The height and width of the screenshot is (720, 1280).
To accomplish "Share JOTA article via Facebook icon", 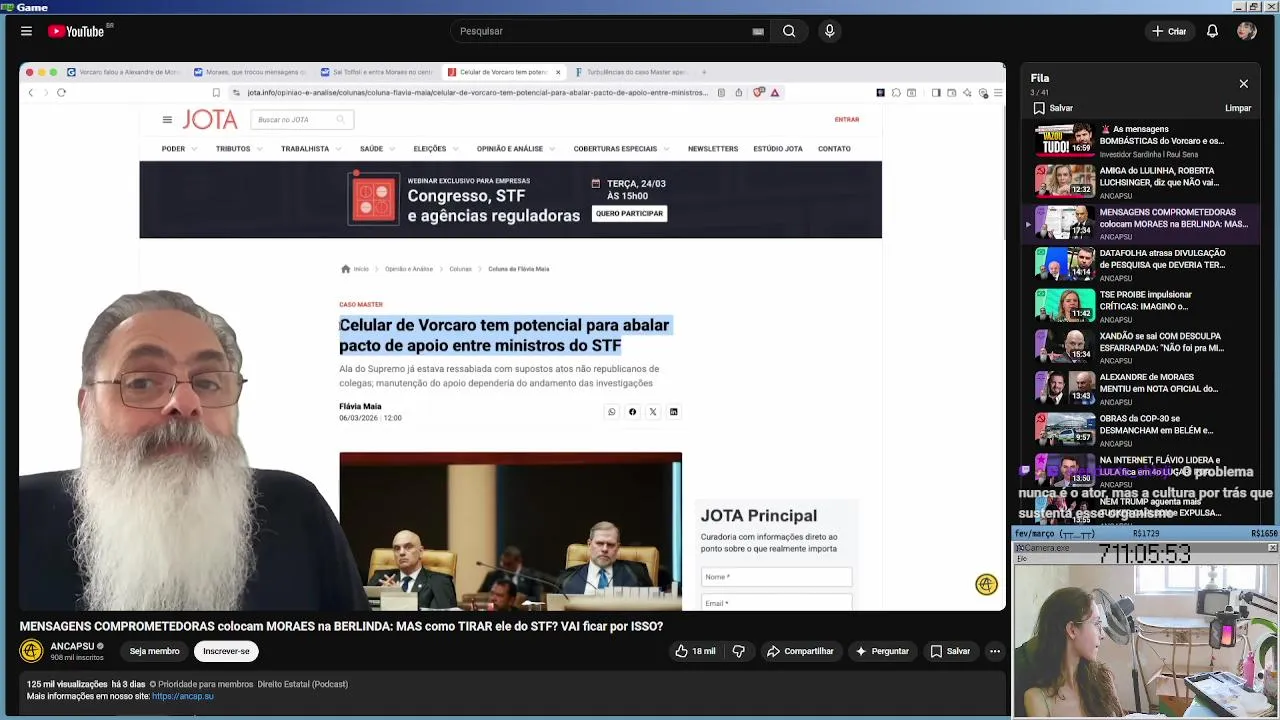I will coord(632,412).
